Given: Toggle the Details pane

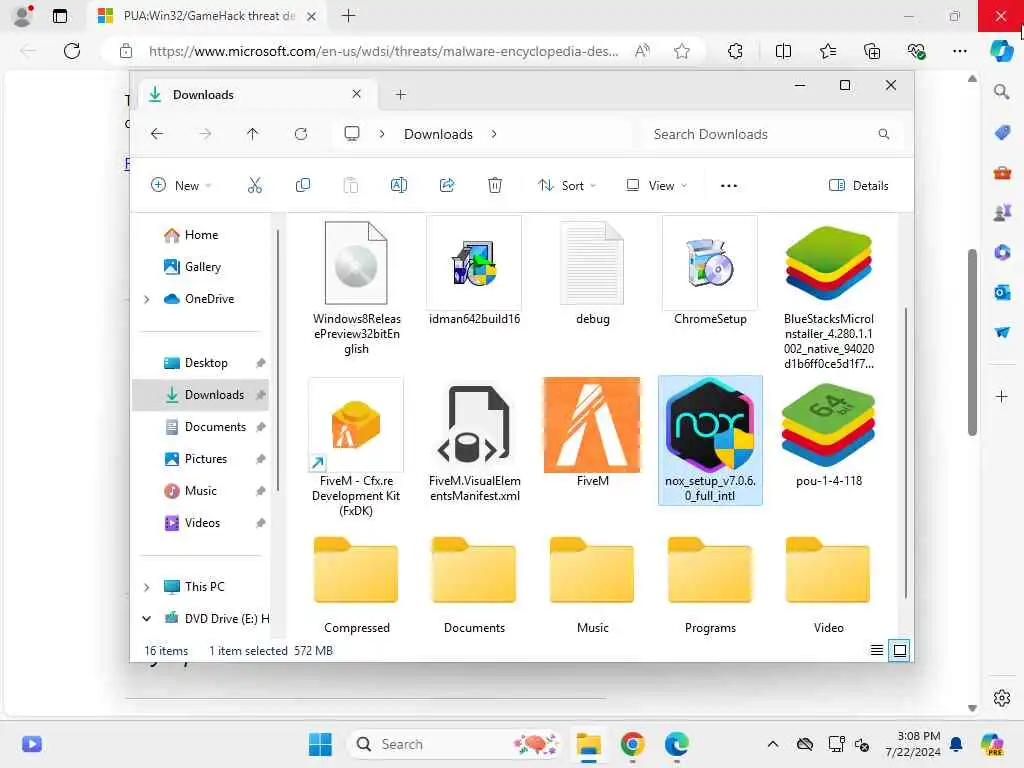Looking at the screenshot, I should tap(858, 185).
